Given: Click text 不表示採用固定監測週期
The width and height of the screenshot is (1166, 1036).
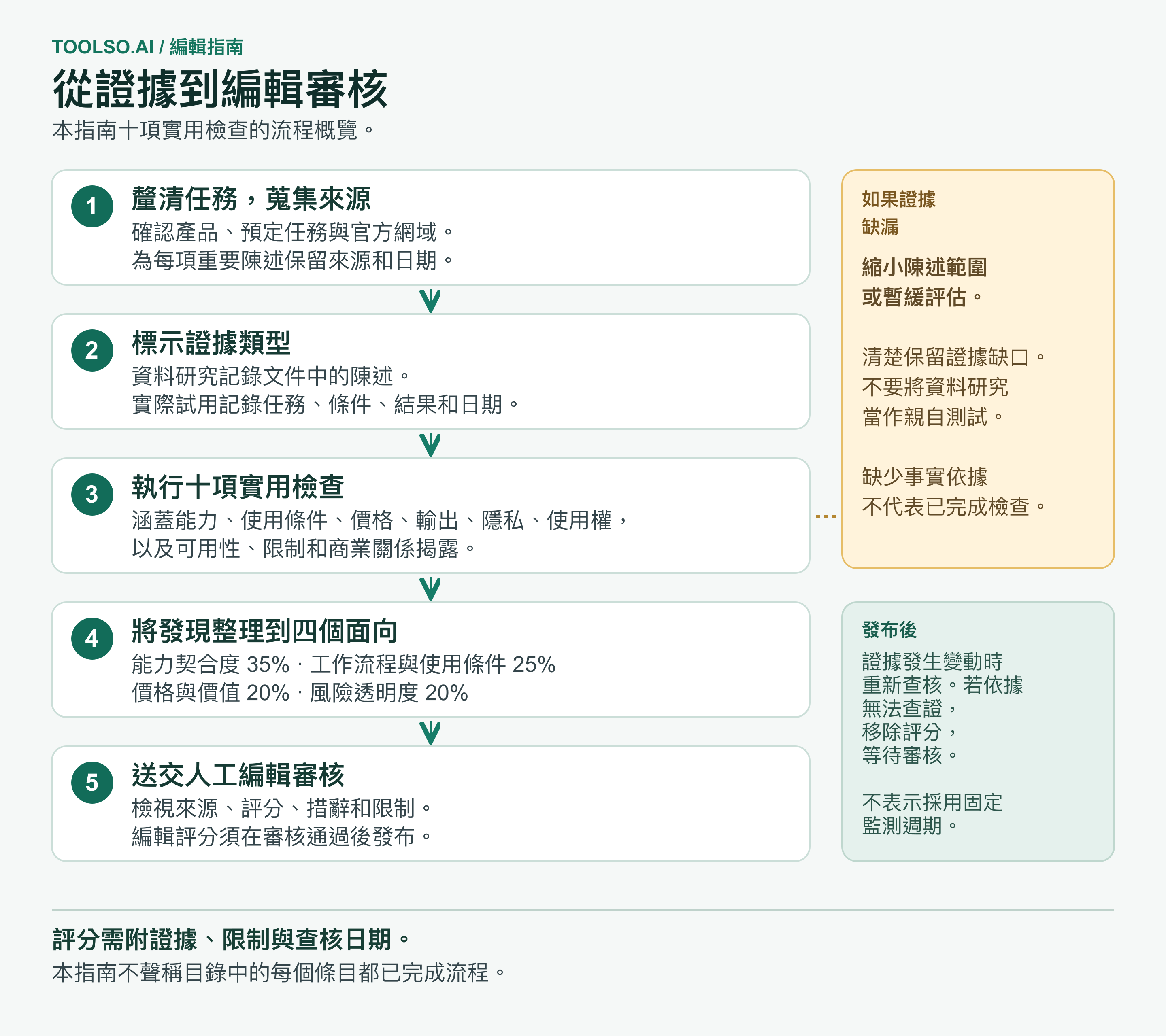Looking at the screenshot, I should 932,814.
